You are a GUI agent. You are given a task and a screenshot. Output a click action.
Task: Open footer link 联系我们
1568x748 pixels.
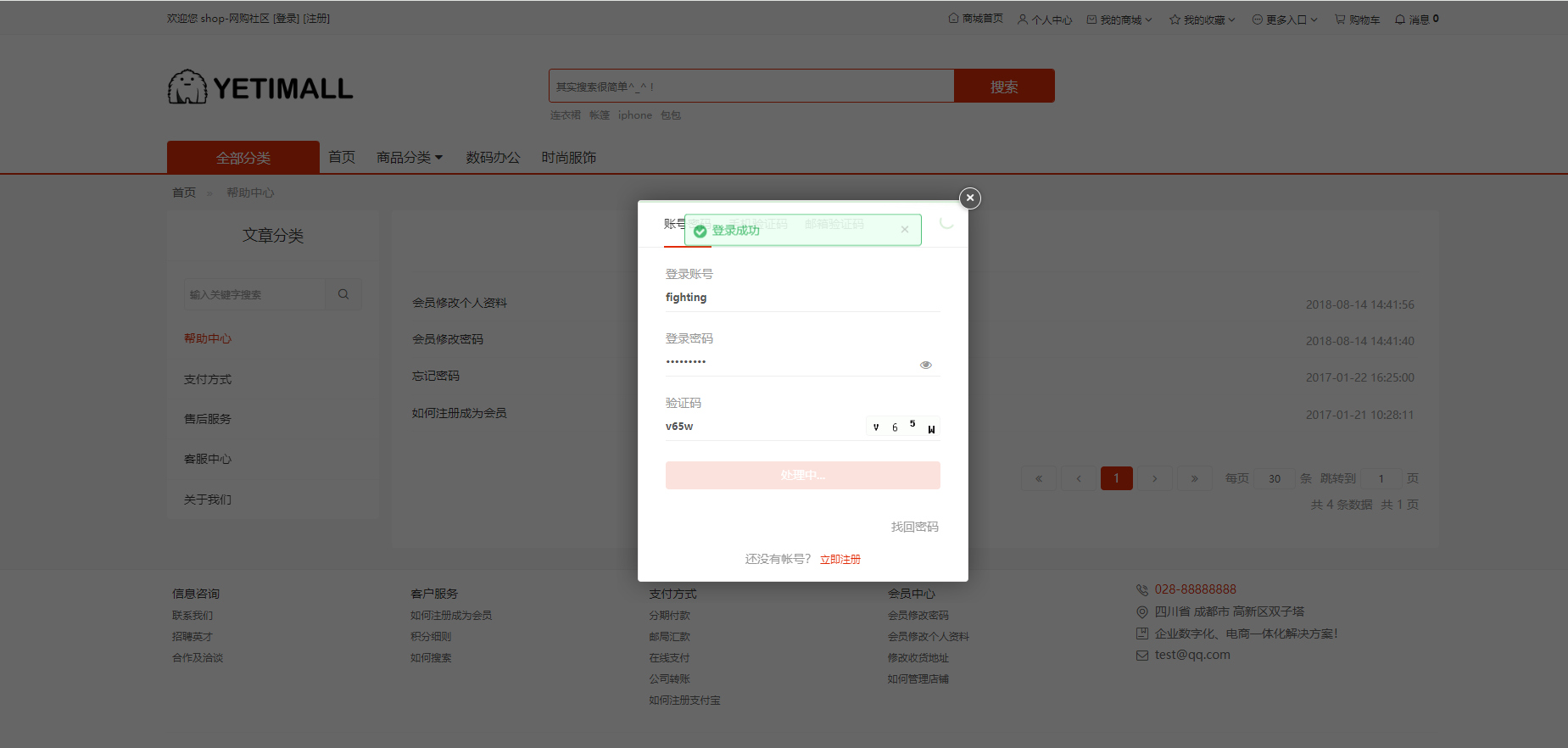tap(193, 616)
